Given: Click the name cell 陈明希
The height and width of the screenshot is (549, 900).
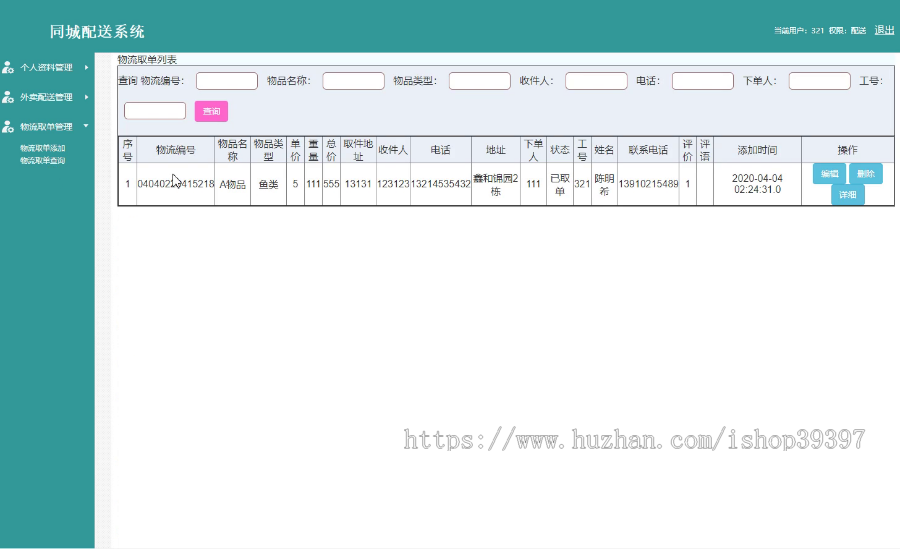Looking at the screenshot, I should [x=604, y=184].
